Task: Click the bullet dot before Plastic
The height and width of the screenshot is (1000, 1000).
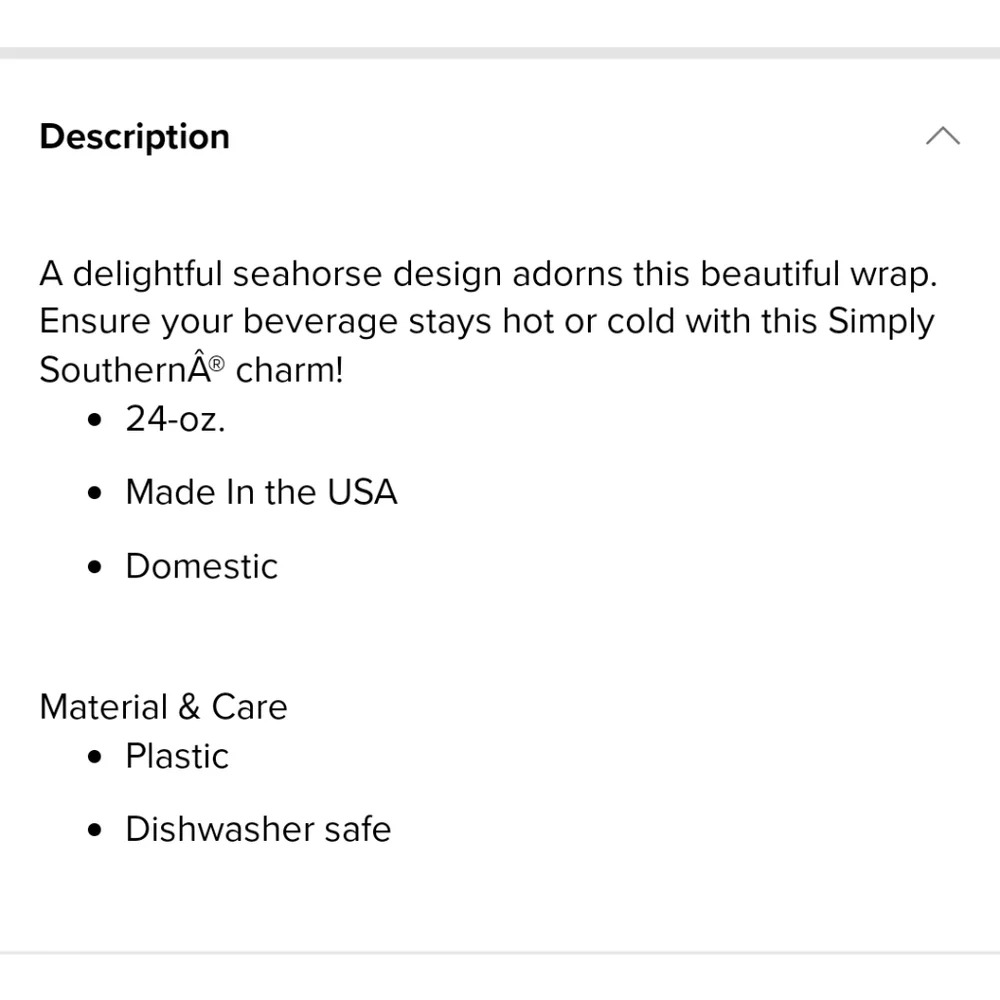Action: 95,757
